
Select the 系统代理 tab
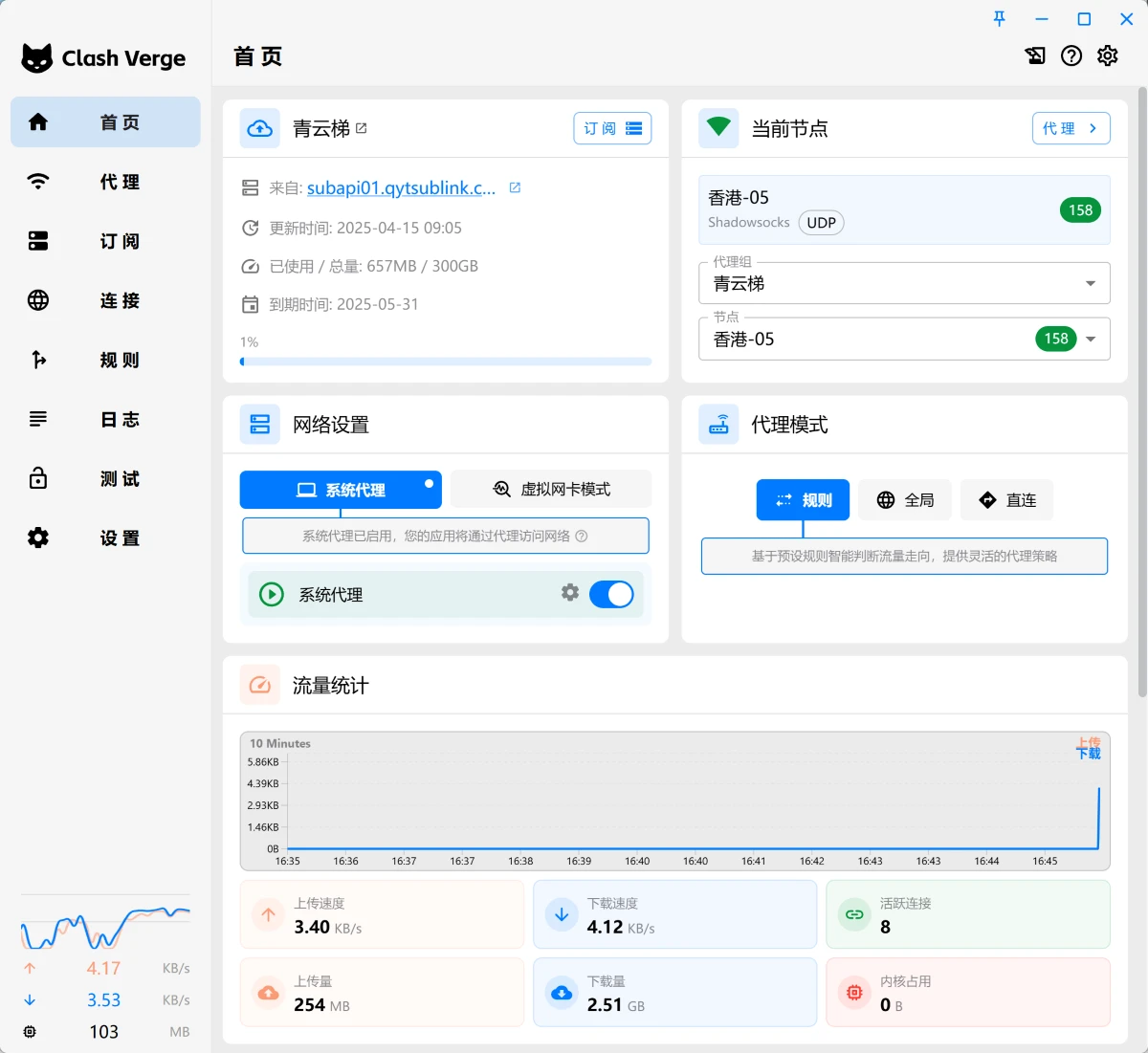341,490
